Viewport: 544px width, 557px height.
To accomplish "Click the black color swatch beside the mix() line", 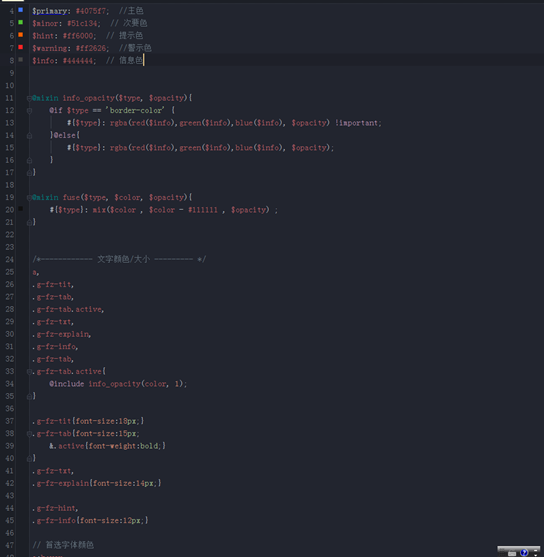I will 21,209.
